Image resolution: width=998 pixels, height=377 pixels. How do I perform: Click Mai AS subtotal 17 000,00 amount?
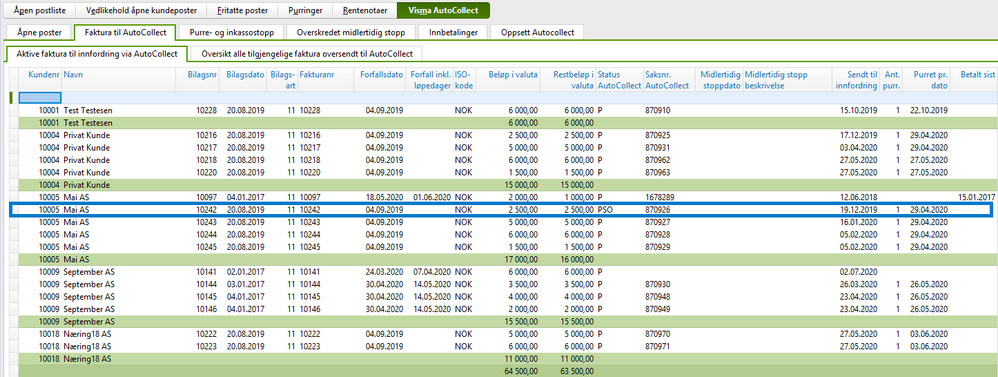[x=522, y=259]
